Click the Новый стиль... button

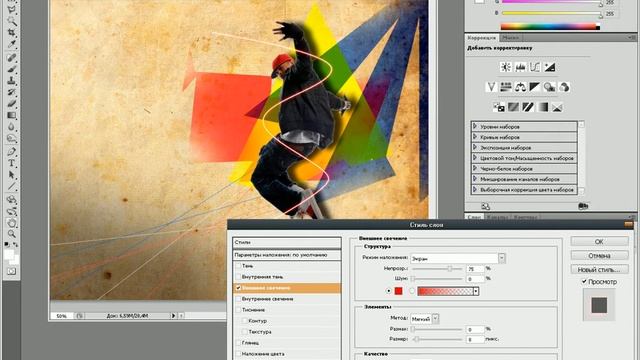599,269
